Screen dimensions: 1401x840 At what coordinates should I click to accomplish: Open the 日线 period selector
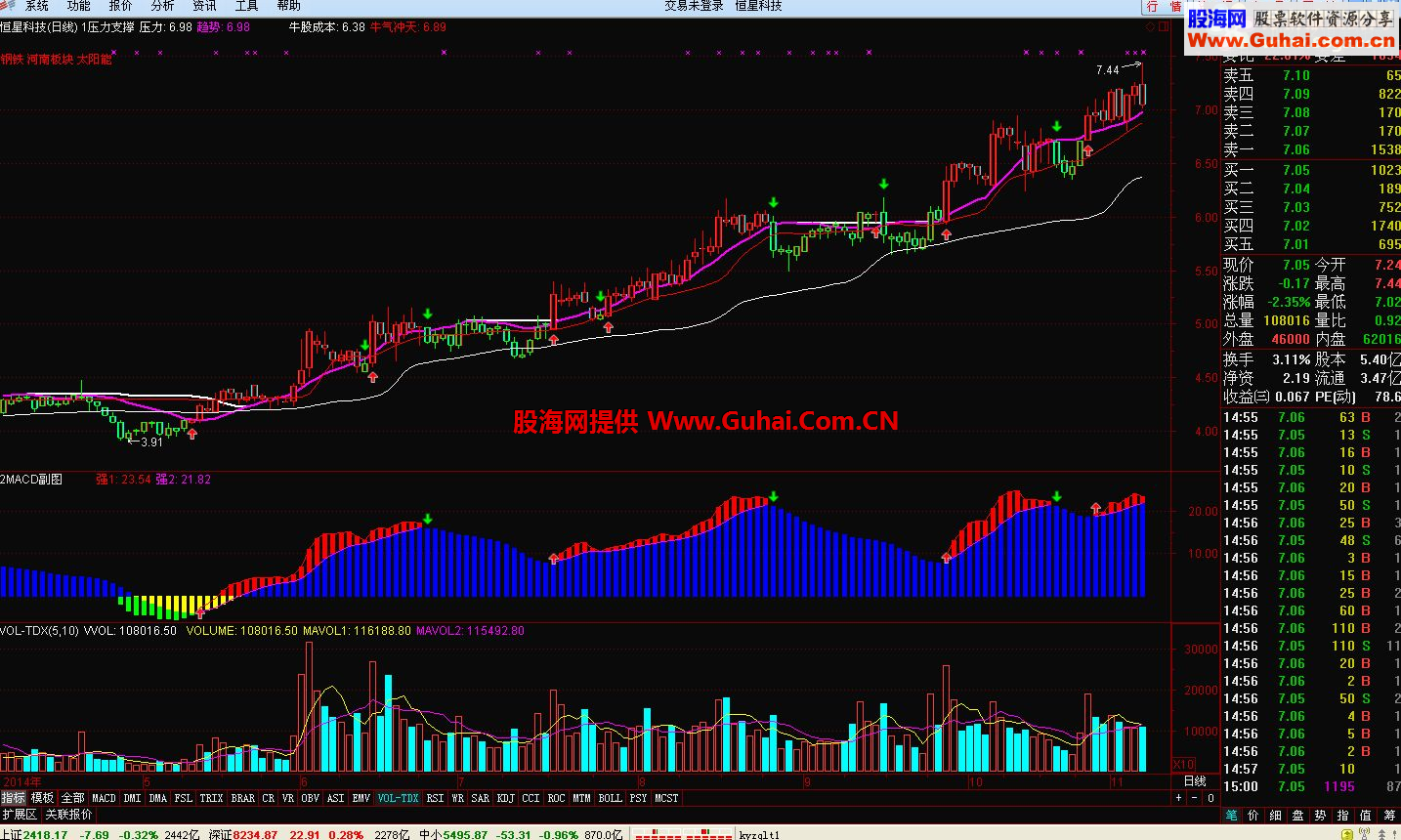[x=1195, y=781]
